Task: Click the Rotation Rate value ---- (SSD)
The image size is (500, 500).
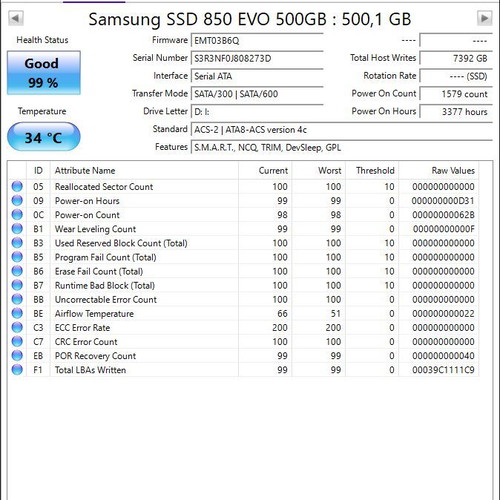Action: point(456,76)
